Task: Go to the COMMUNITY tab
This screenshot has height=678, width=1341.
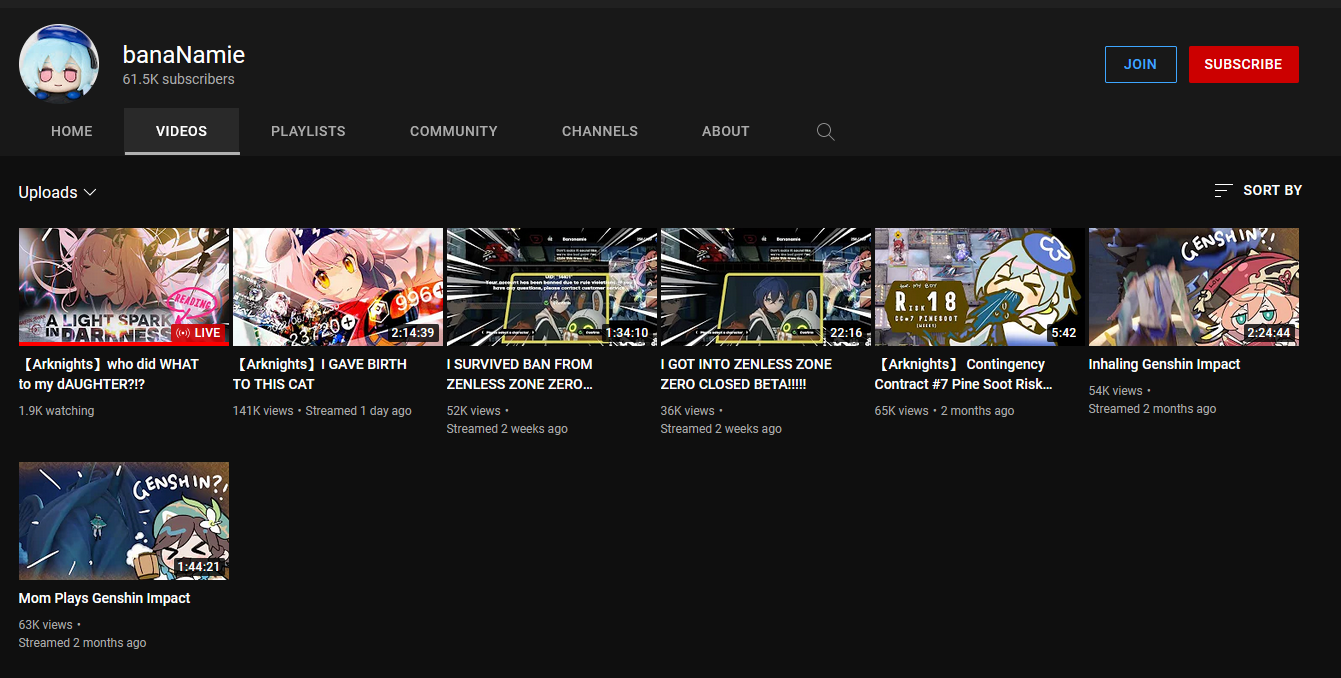Action: [x=453, y=131]
